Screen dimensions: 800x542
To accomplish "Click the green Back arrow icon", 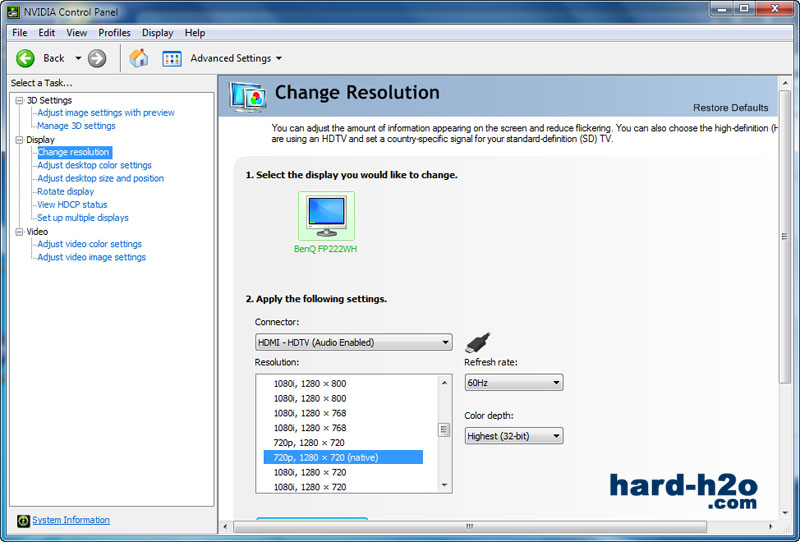I will 25,58.
